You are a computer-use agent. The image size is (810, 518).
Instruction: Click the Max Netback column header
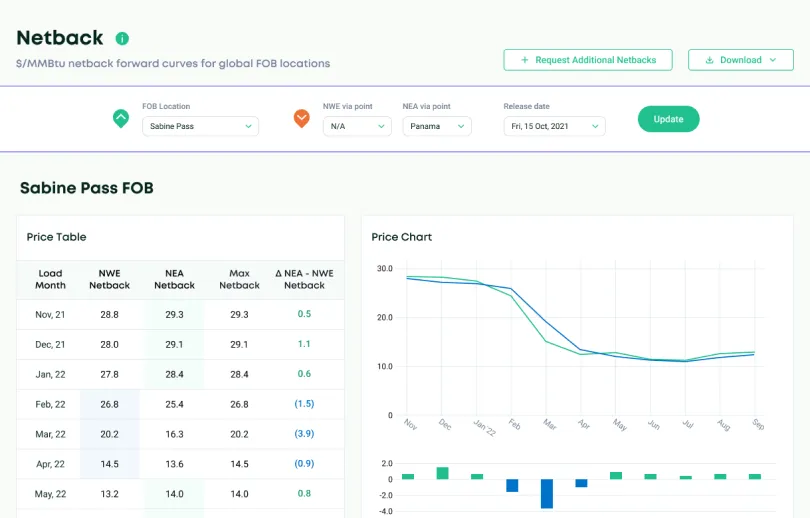coord(239,279)
